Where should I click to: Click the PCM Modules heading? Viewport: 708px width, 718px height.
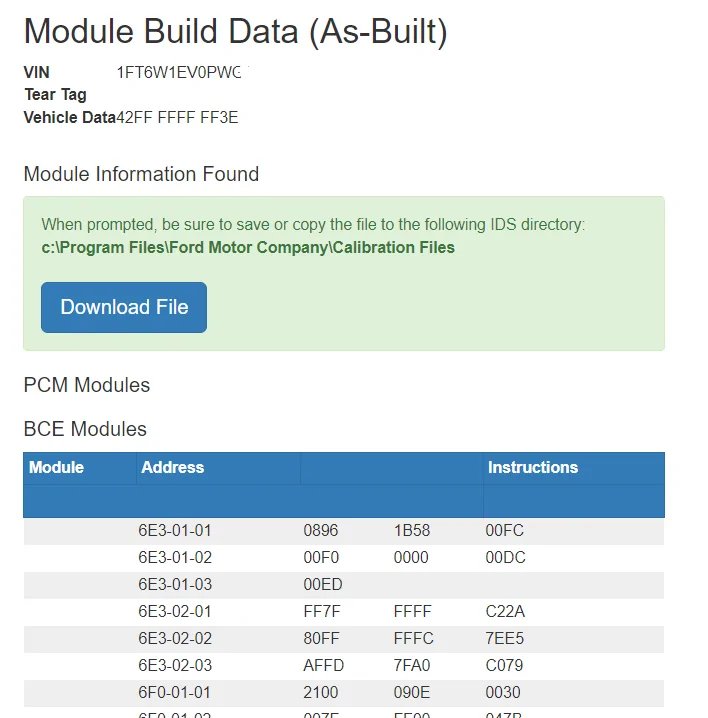coord(87,385)
